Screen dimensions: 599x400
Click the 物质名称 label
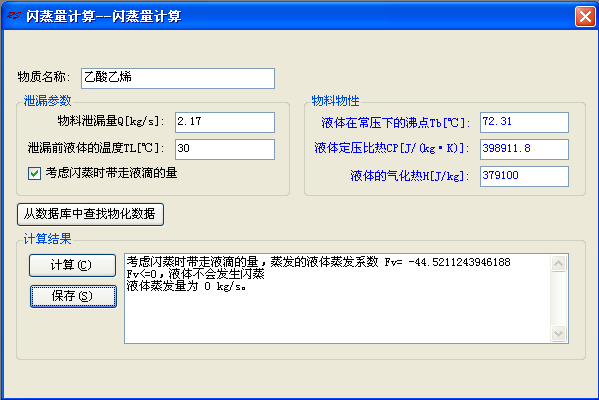(44, 77)
